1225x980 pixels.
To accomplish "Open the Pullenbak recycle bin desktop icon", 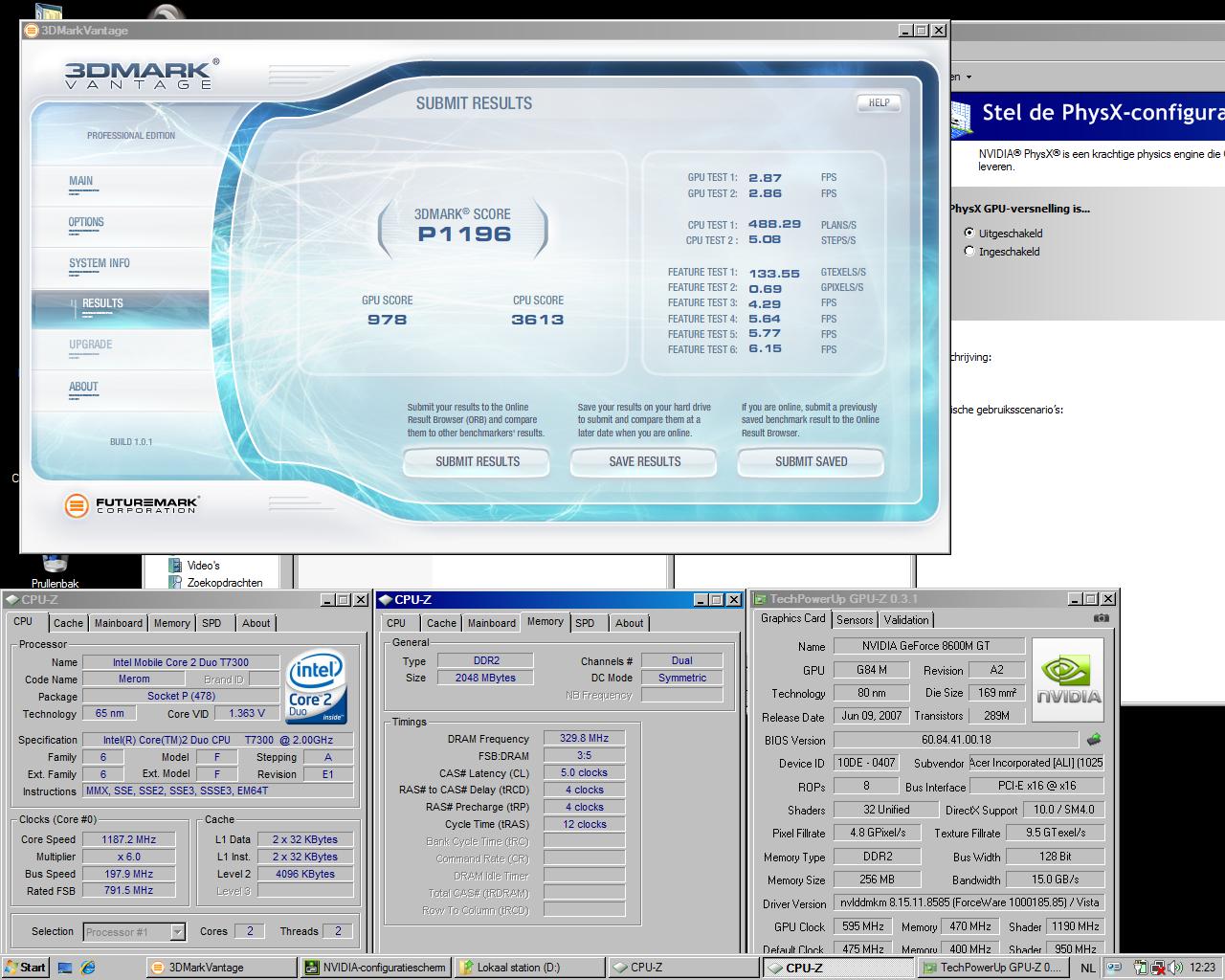I will (55, 571).
